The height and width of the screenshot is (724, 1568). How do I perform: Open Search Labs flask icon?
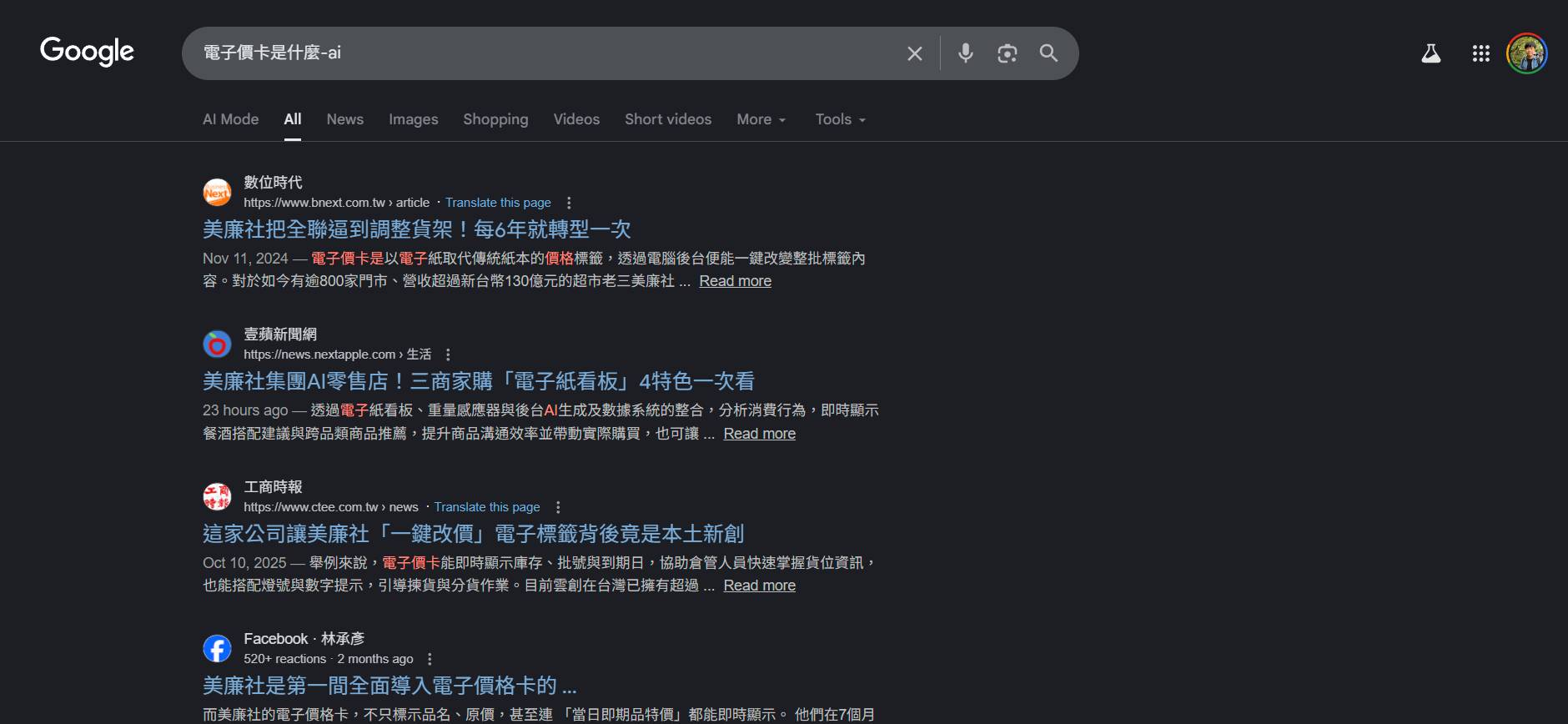pos(1430,53)
